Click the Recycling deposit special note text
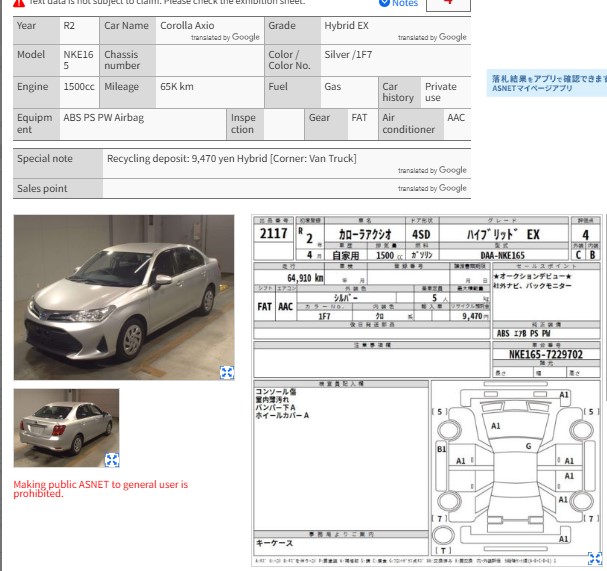The image size is (607, 571). (x=231, y=159)
